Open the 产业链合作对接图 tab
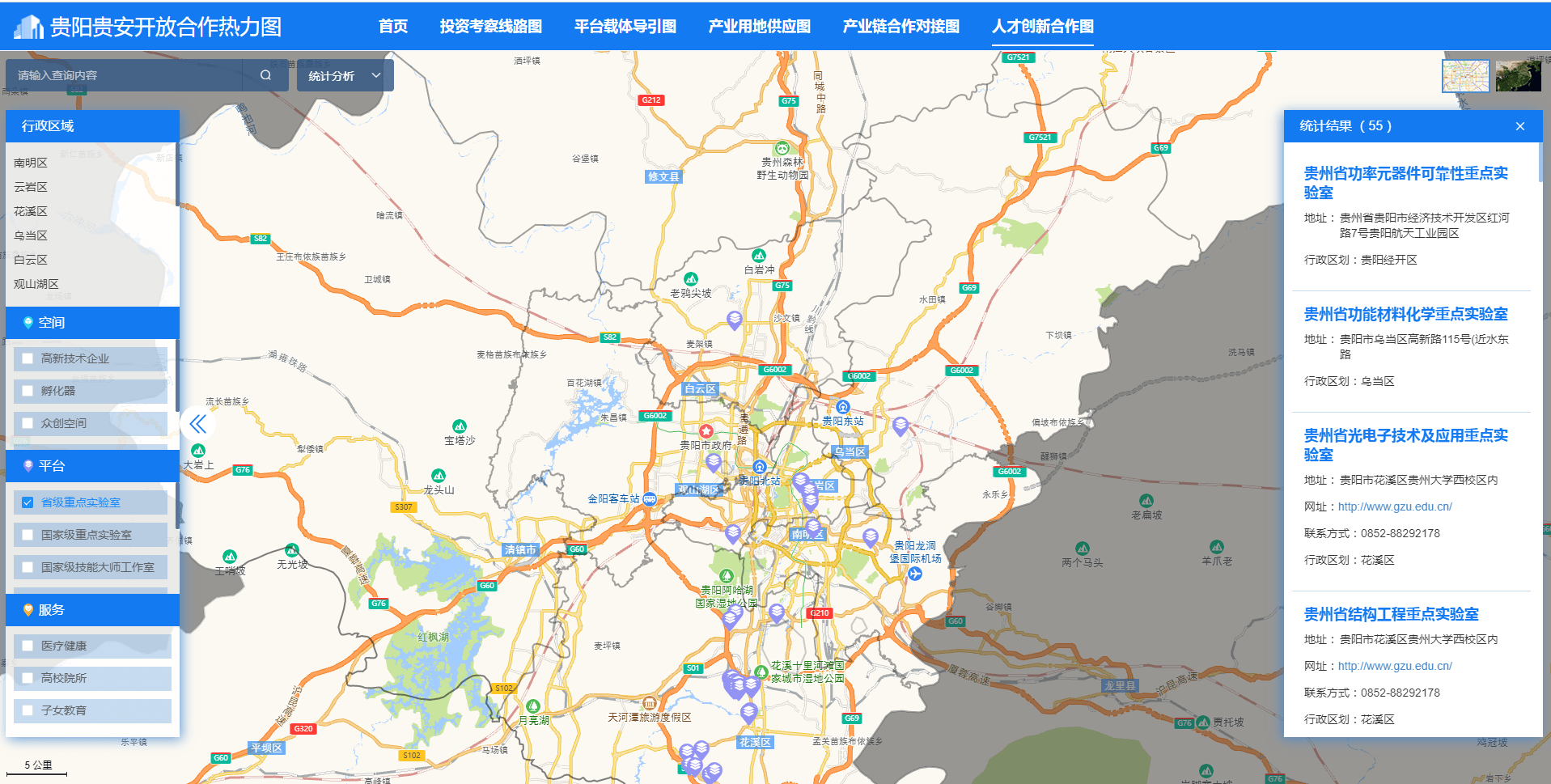 tap(901, 27)
